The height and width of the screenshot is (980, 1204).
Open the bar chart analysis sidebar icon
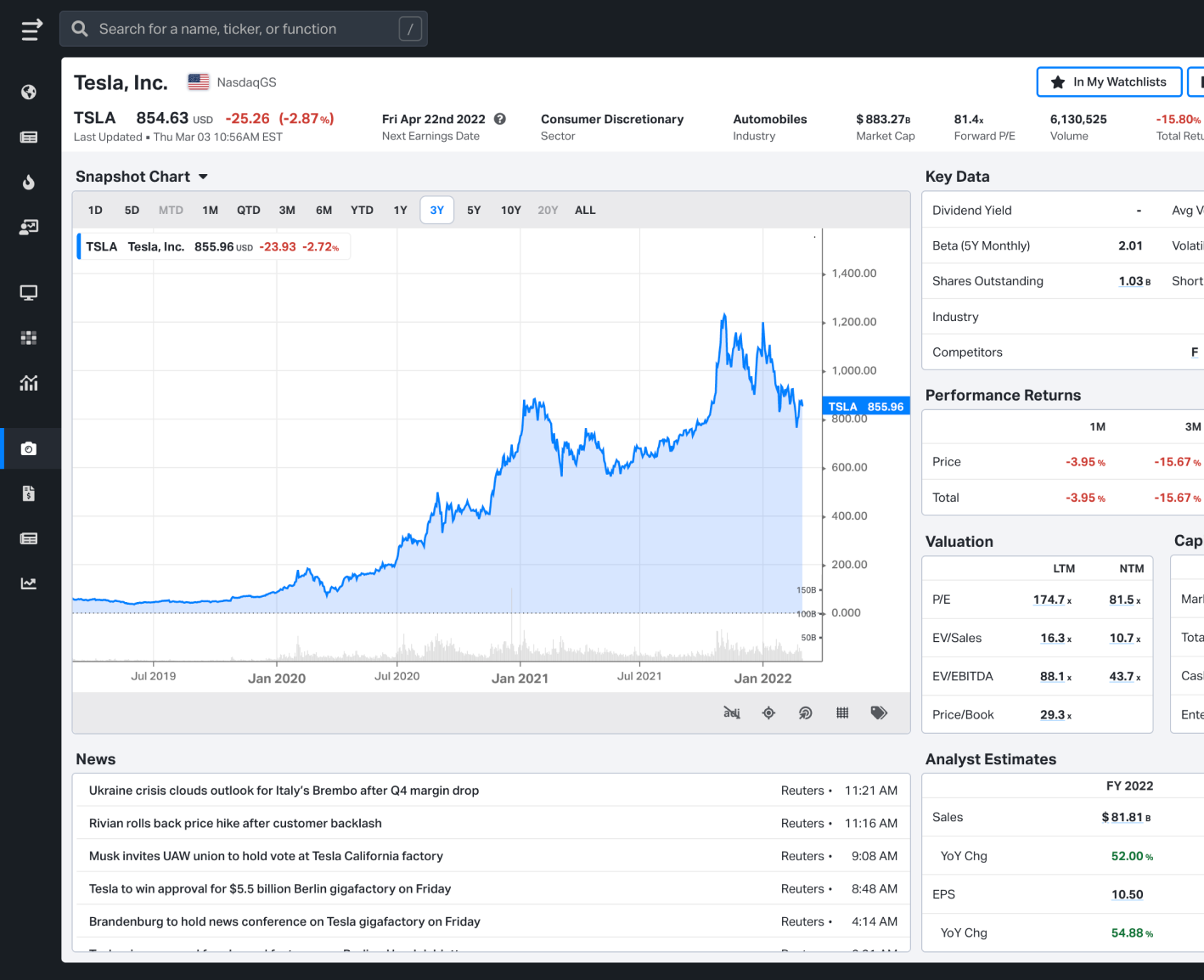click(x=29, y=383)
